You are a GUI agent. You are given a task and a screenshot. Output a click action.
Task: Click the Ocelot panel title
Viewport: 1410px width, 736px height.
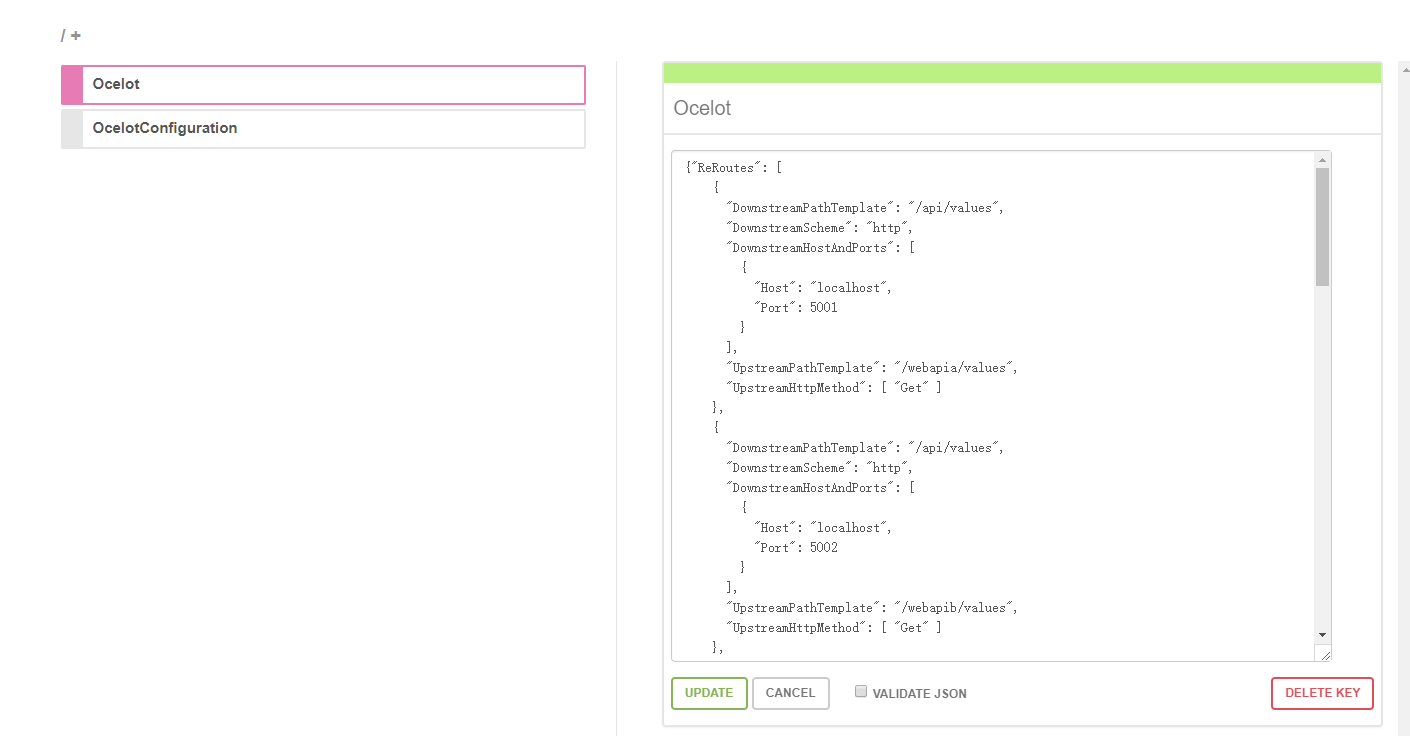(702, 108)
